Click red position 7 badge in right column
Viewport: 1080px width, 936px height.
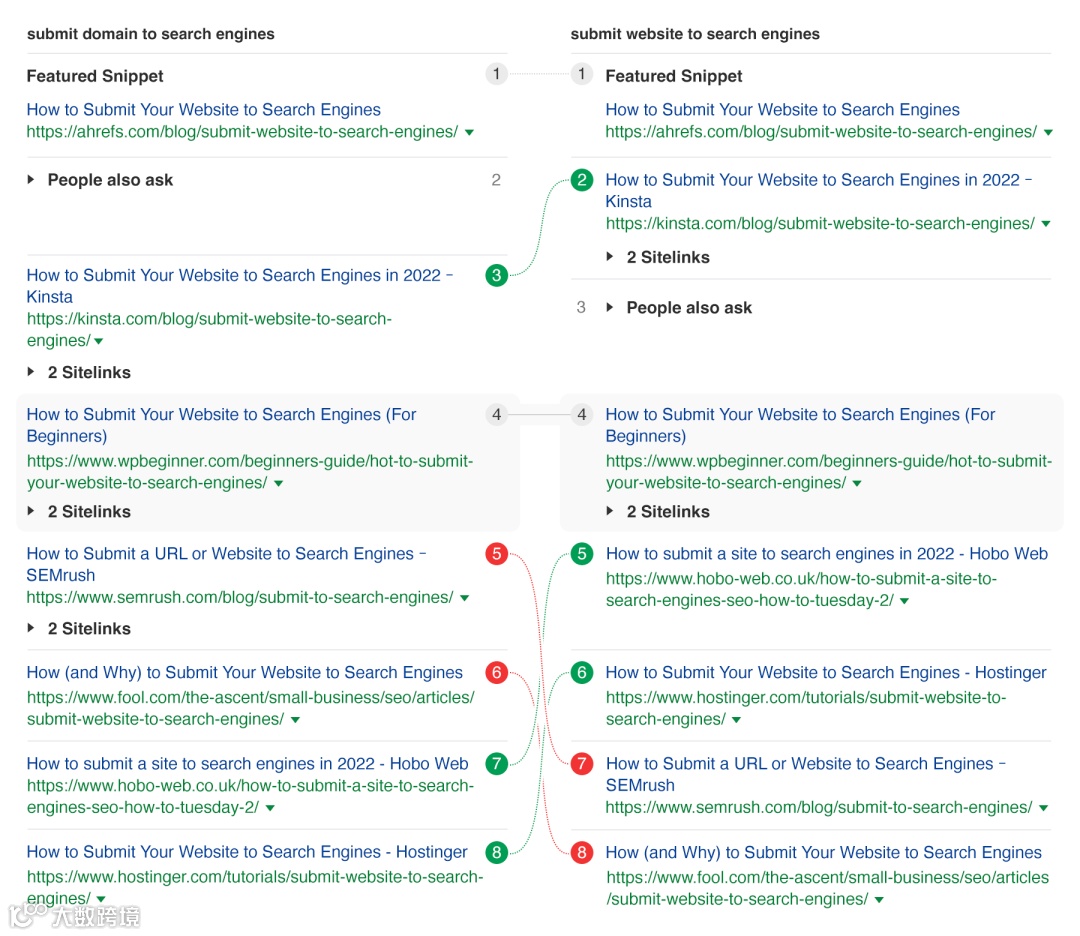pos(582,764)
